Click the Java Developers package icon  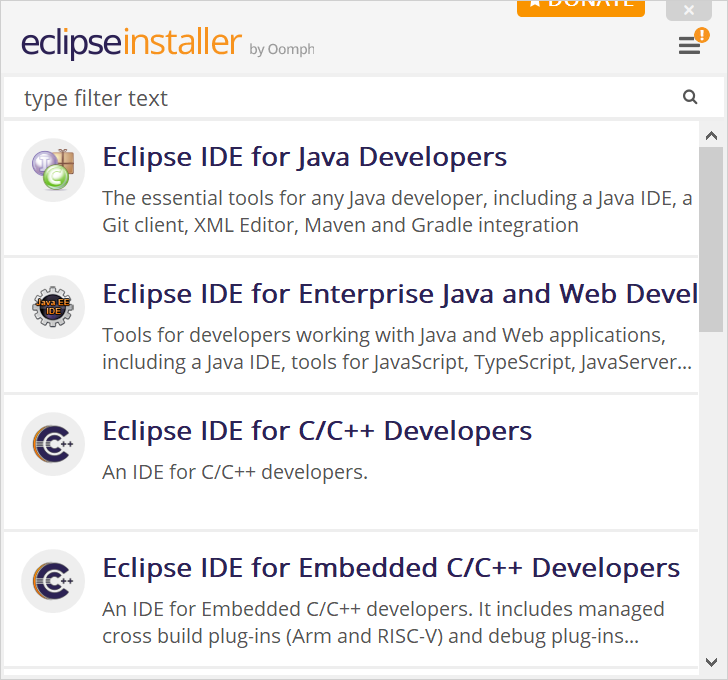pyautogui.click(x=53, y=170)
